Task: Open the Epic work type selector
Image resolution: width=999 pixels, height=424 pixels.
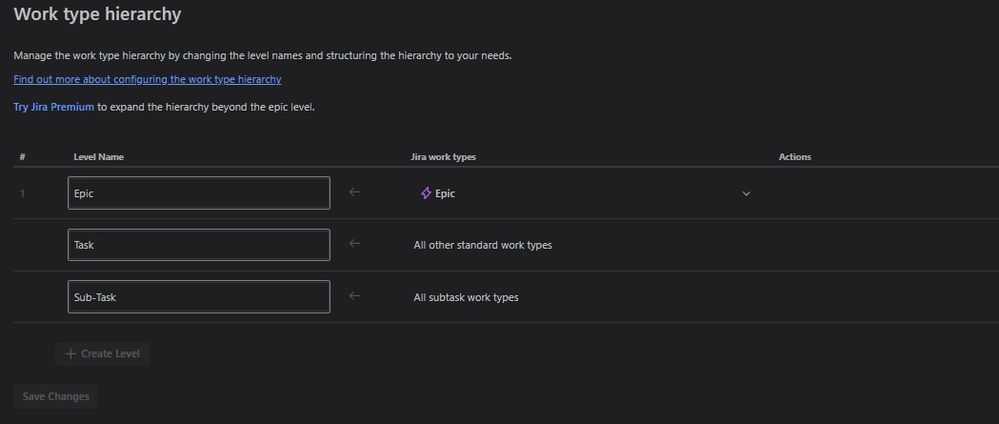Action: (x=585, y=193)
